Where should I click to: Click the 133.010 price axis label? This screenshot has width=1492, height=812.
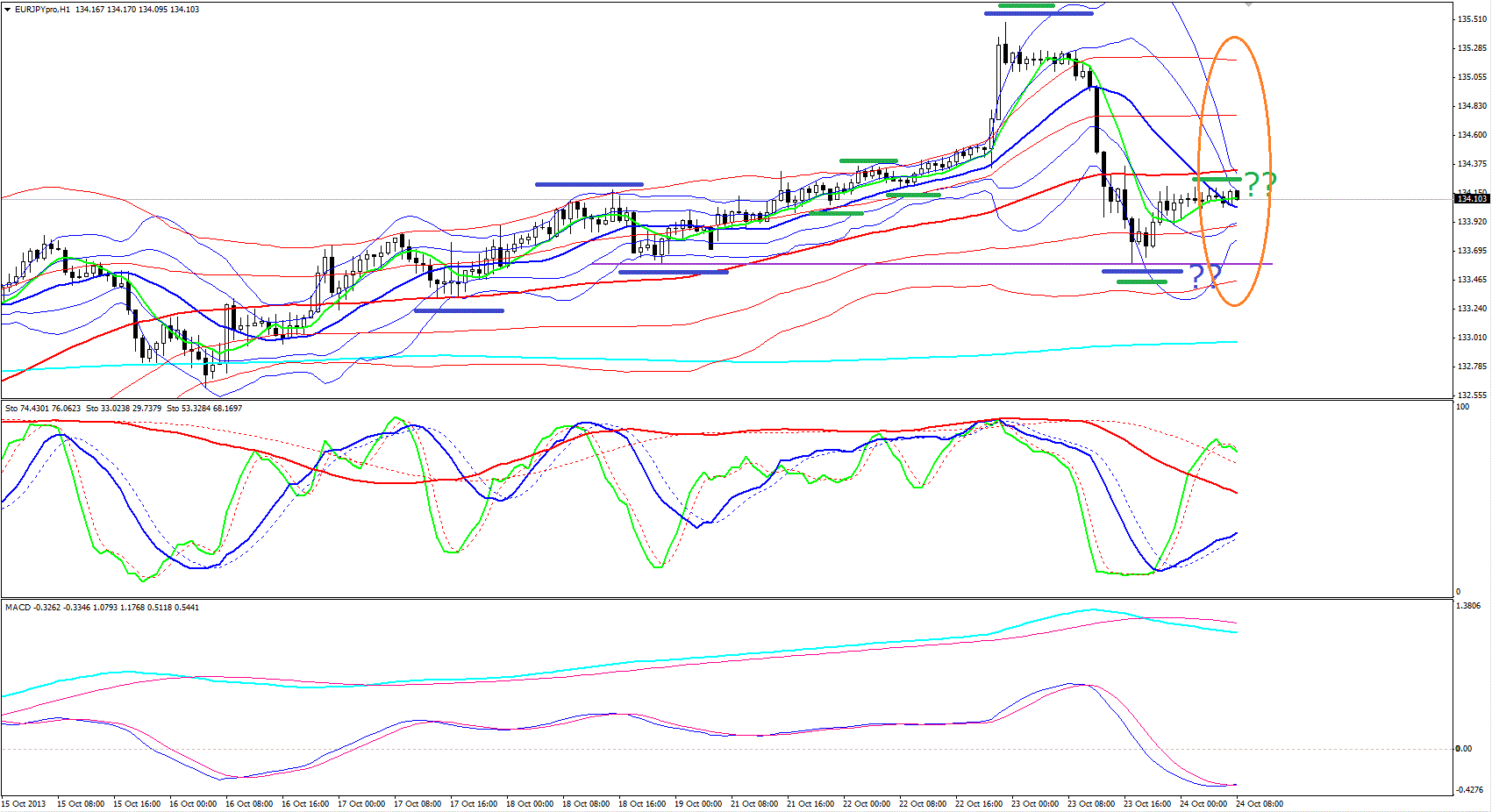click(1472, 337)
